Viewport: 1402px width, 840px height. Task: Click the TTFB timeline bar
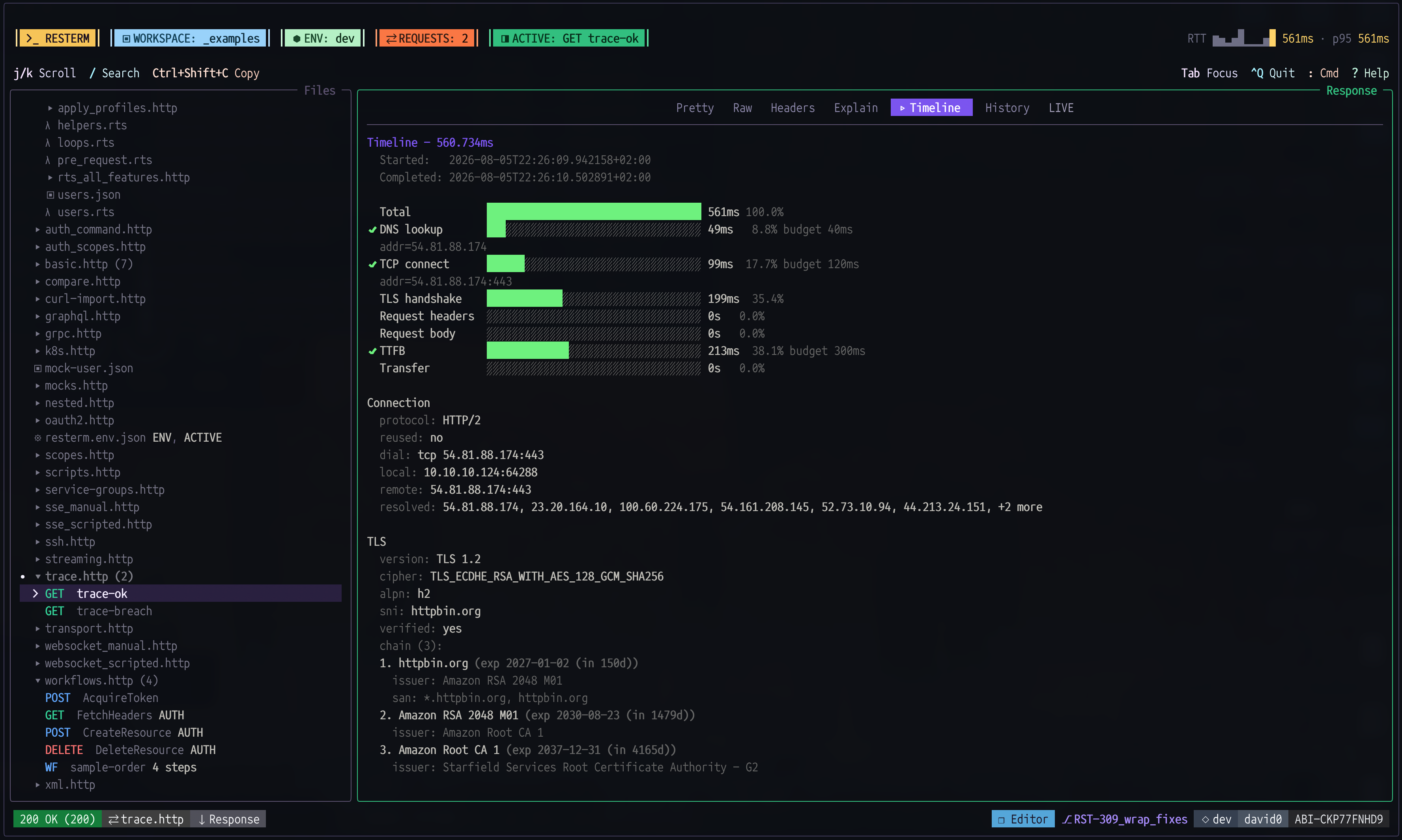pos(593,350)
